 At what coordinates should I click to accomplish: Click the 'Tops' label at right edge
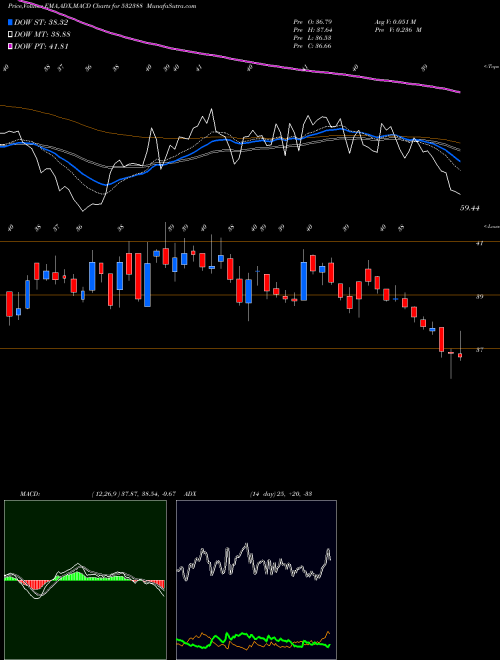[492, 67]
